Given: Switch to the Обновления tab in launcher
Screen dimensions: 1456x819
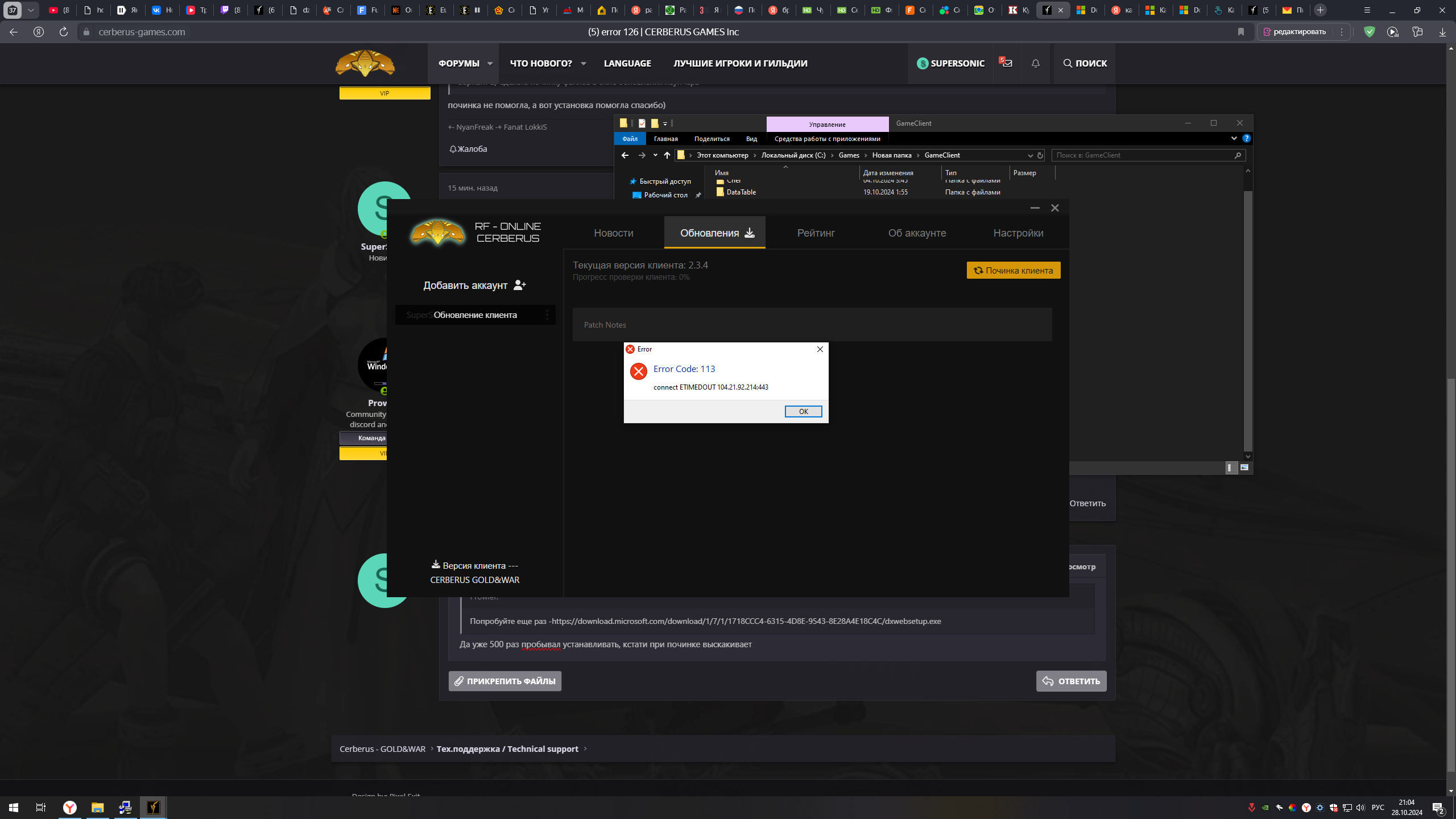Looking at the screenshot, I should coord(714,233).
